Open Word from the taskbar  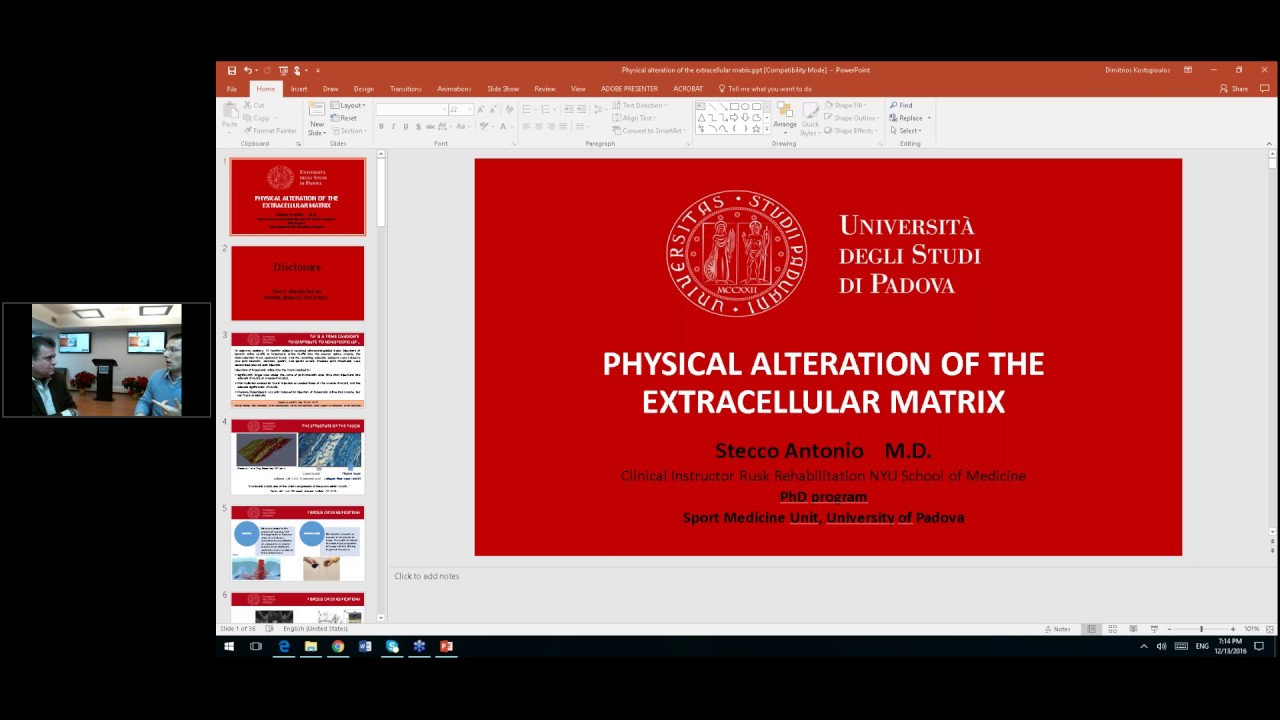click(x=365, y=647)
